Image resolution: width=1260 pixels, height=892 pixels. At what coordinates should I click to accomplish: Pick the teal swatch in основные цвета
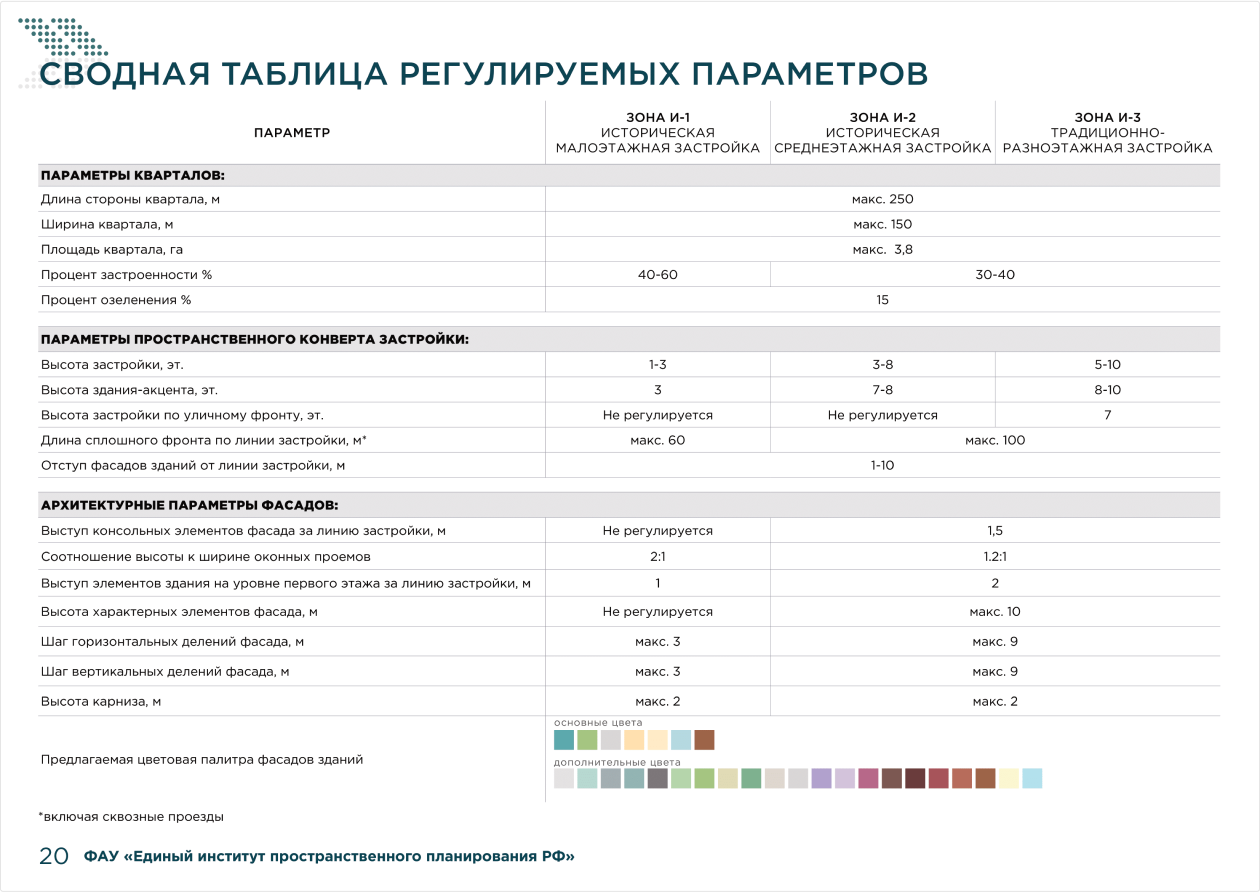(564, 740)
